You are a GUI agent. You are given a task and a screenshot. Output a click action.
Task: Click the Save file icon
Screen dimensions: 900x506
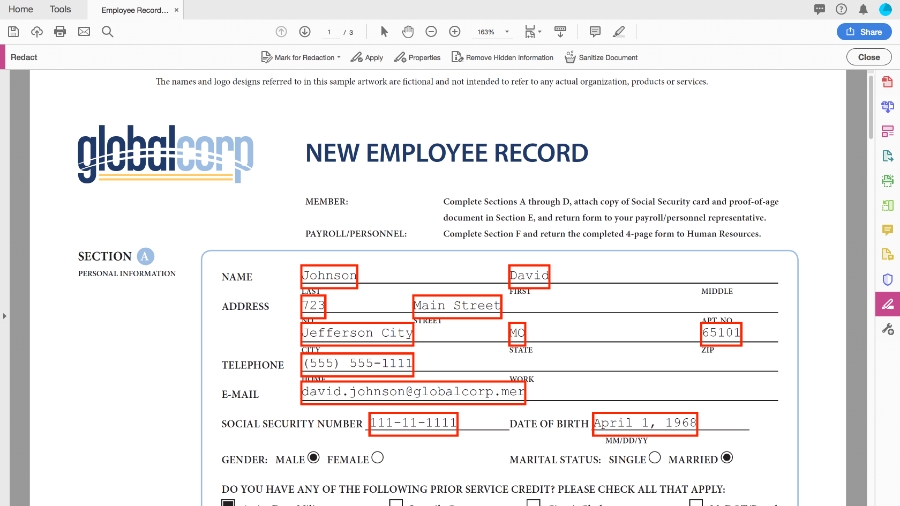(13, 32)
